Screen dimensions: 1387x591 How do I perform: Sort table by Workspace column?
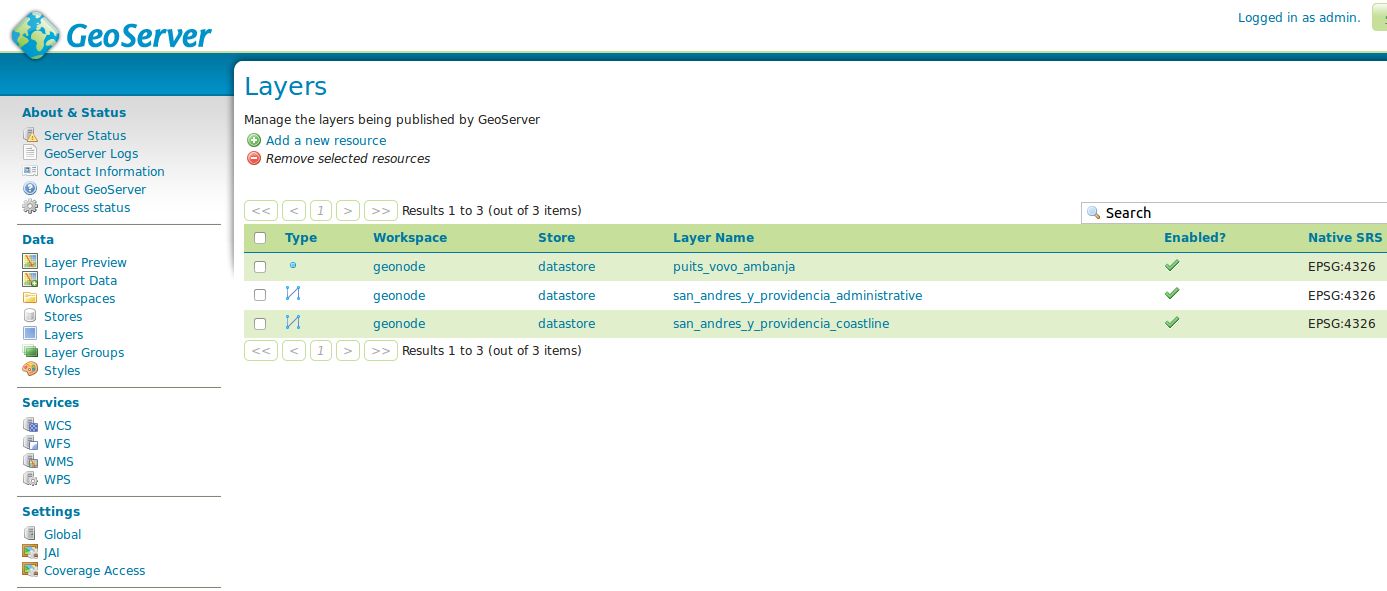point(410,238)
